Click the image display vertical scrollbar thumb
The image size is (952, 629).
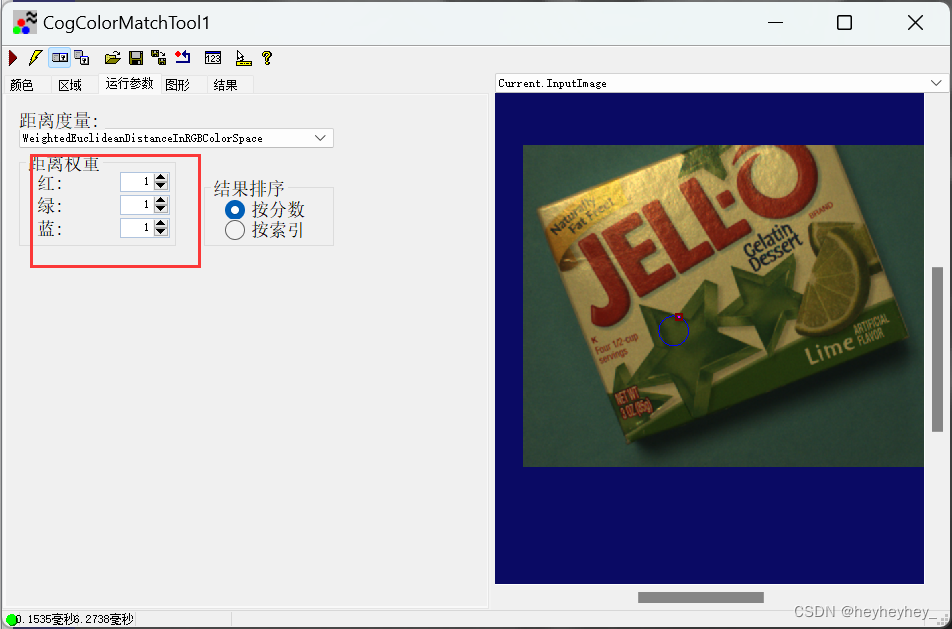[x=937, y=350]
